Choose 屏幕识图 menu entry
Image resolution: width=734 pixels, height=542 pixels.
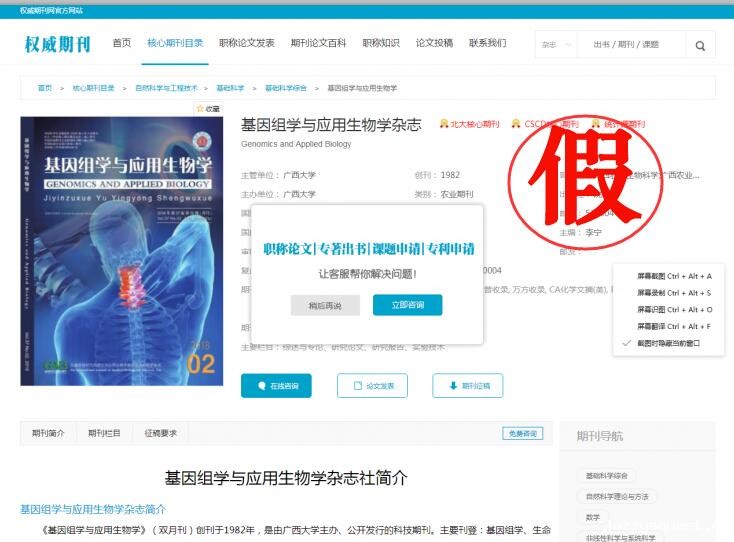click(674, 310)
